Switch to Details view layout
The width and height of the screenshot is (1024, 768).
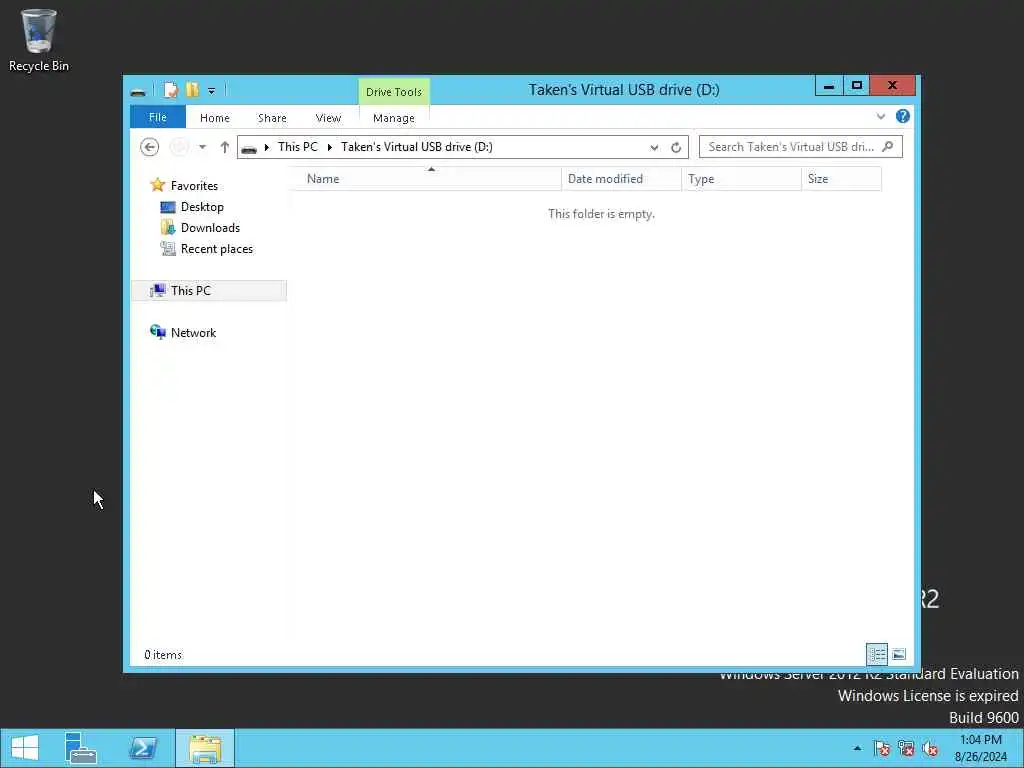876,654
